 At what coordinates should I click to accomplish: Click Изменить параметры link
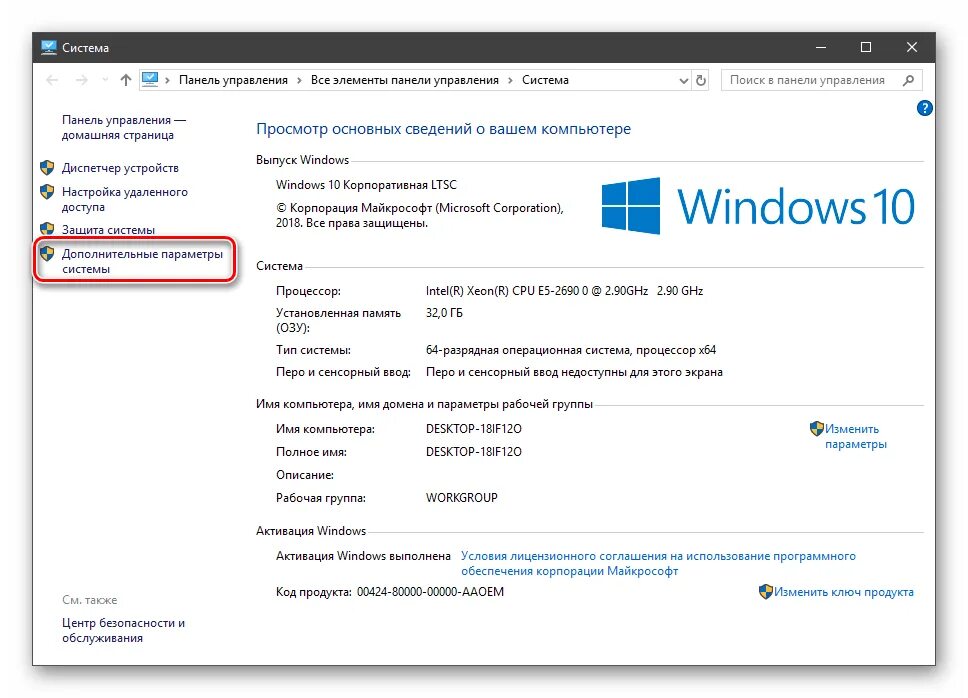pos(856,436)
